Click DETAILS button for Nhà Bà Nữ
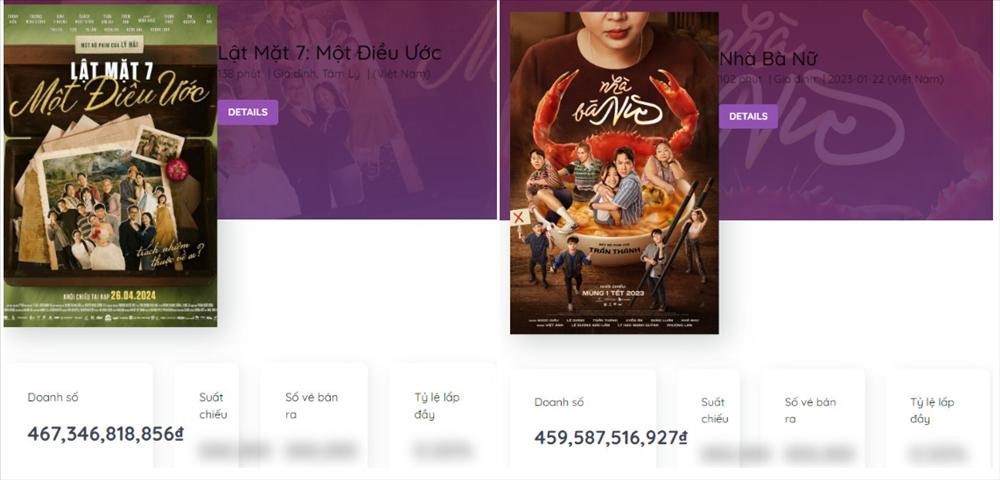The image size is (1000, 480). point(748,117)
